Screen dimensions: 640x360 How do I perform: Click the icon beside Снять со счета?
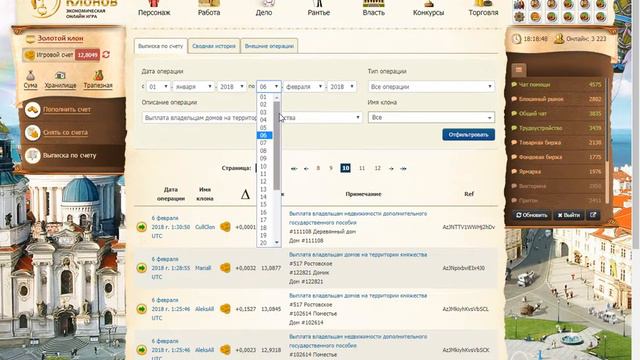[x=33, y=133]
